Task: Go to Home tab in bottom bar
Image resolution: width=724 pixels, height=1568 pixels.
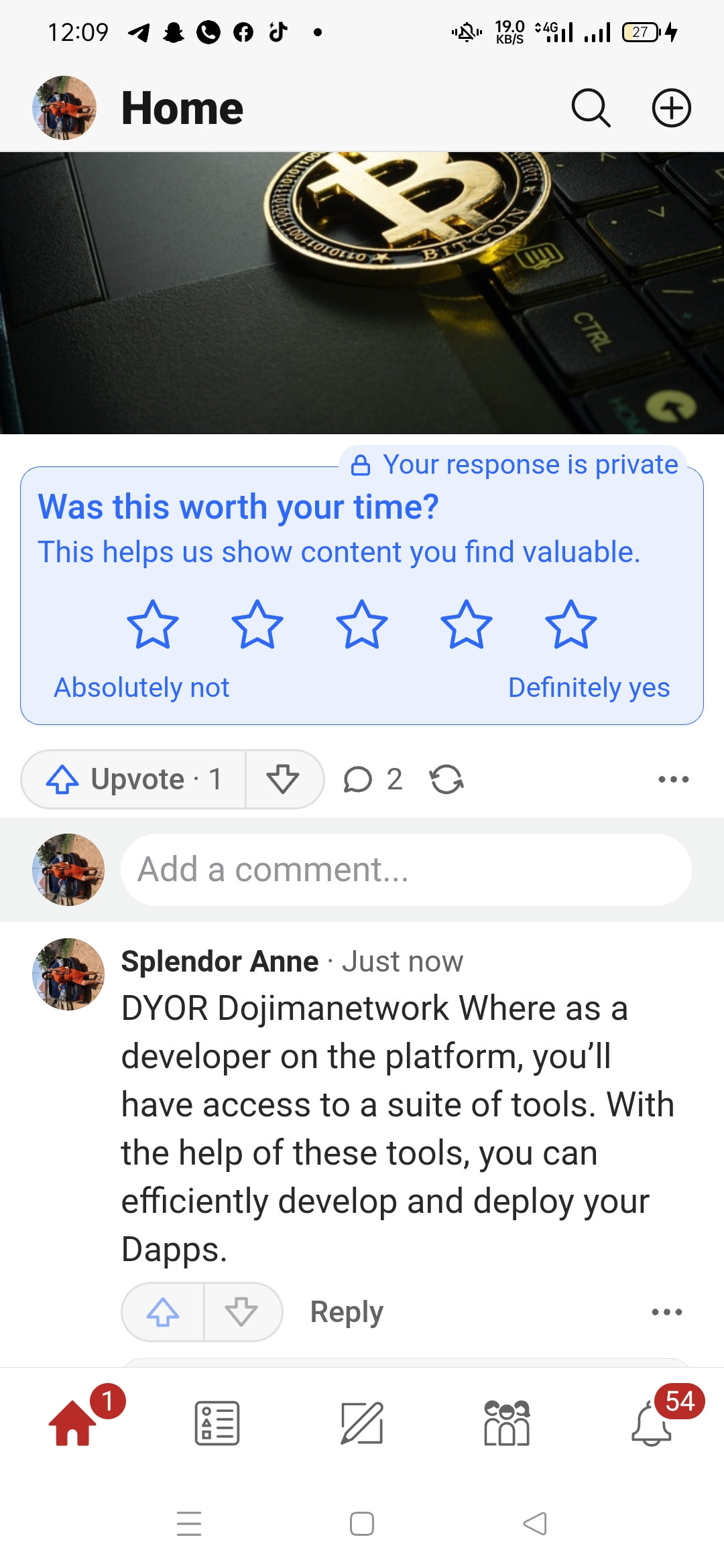Action: coord(72,1423)
